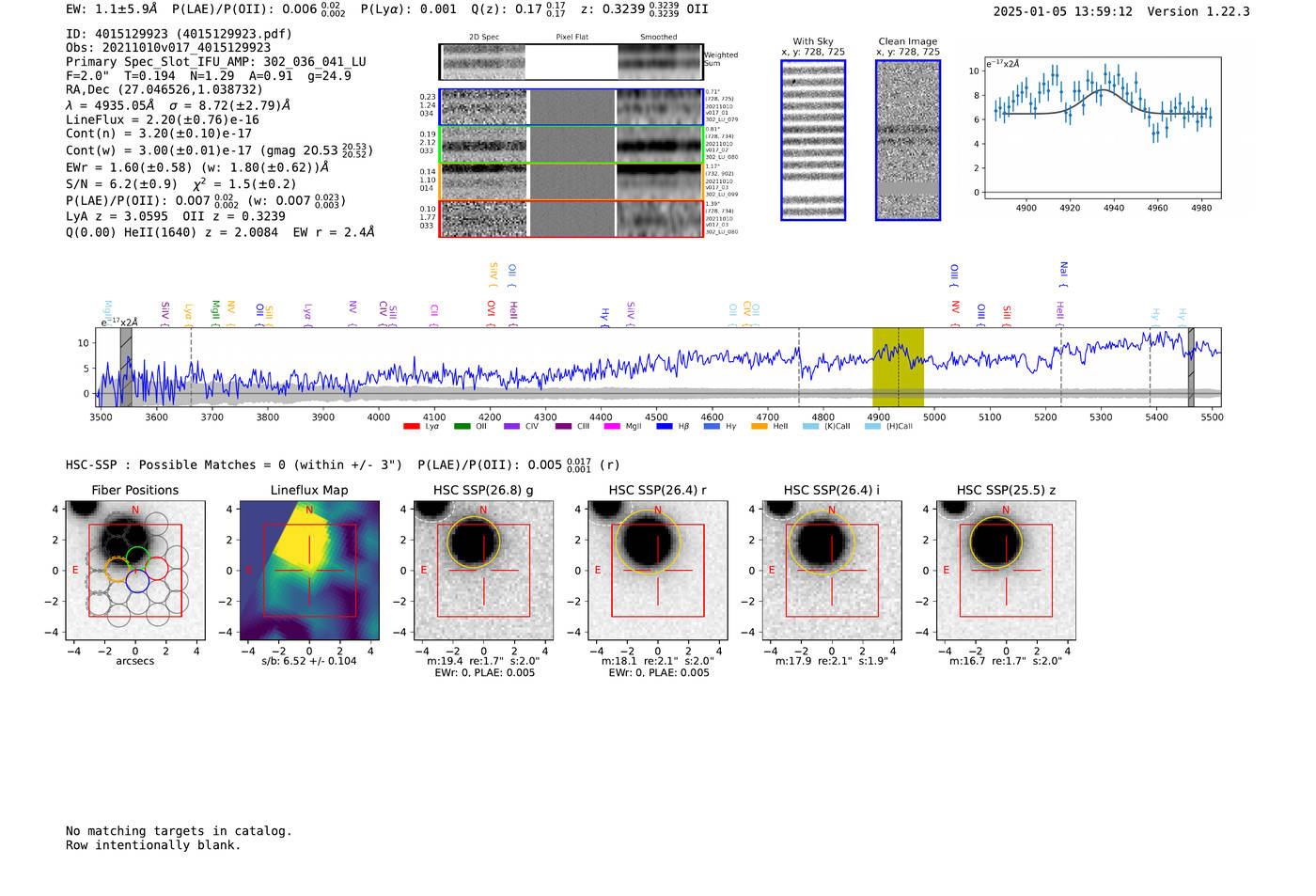
Task: Click the 'Row intentionally blank.' text
Action: tap(153, 845)
